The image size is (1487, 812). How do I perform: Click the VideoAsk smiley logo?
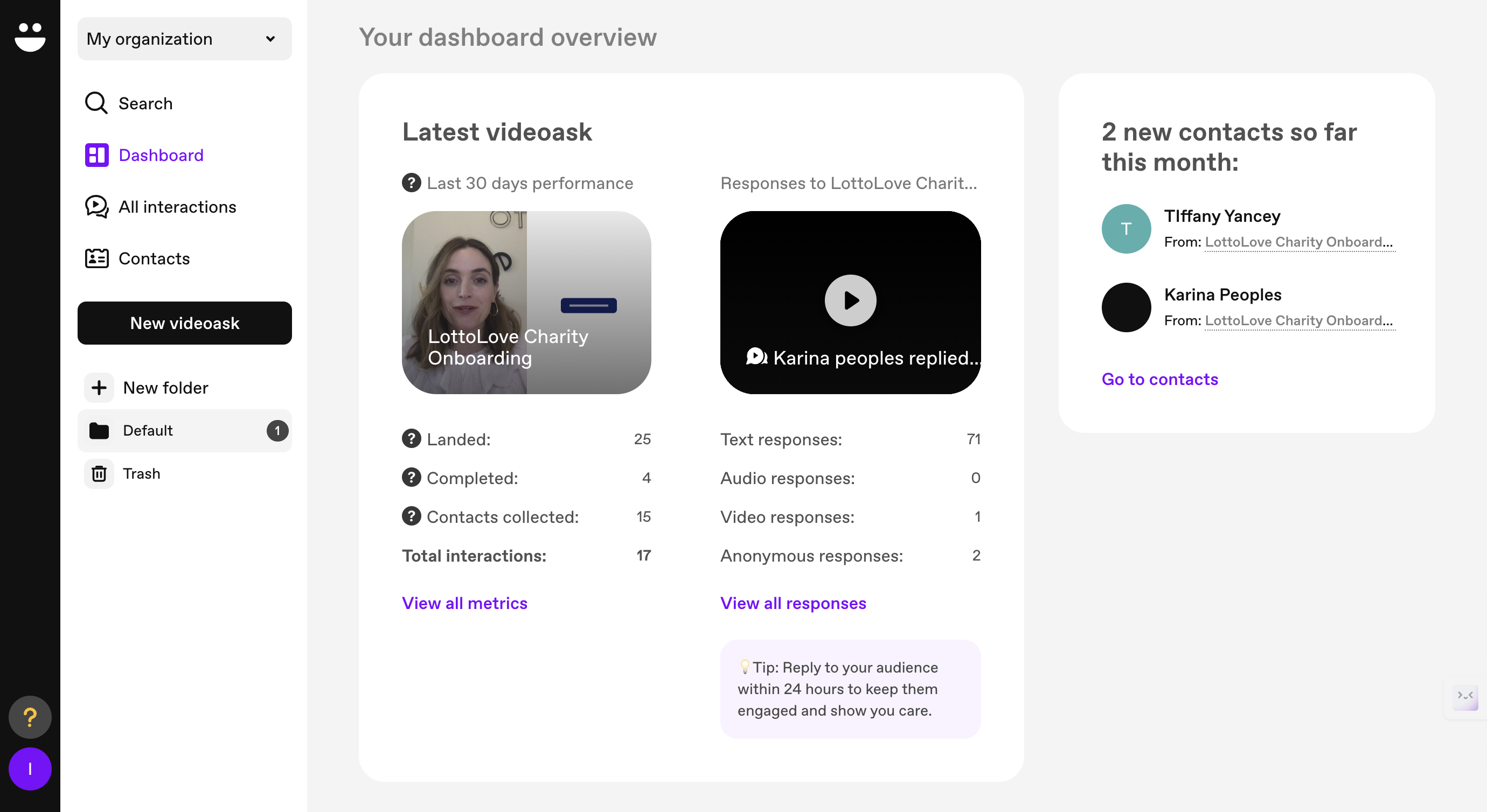click(x=30, y=37)
